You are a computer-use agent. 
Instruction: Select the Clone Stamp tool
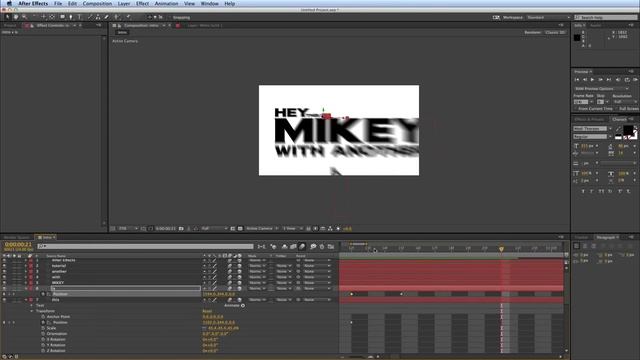98,17
